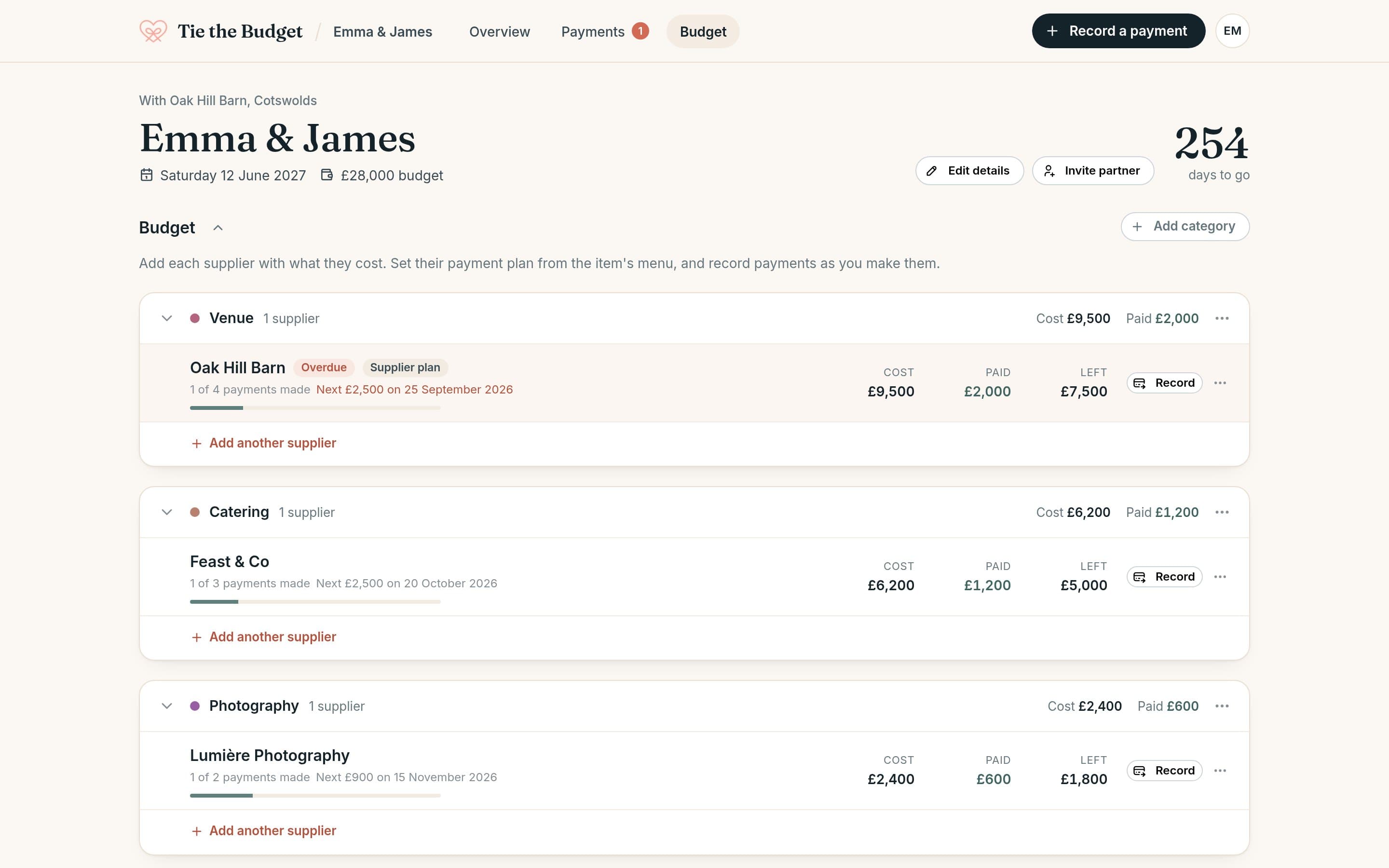Open the Oak Hill Barn row options menu

pyautogui.click(x=1220, y=383)
